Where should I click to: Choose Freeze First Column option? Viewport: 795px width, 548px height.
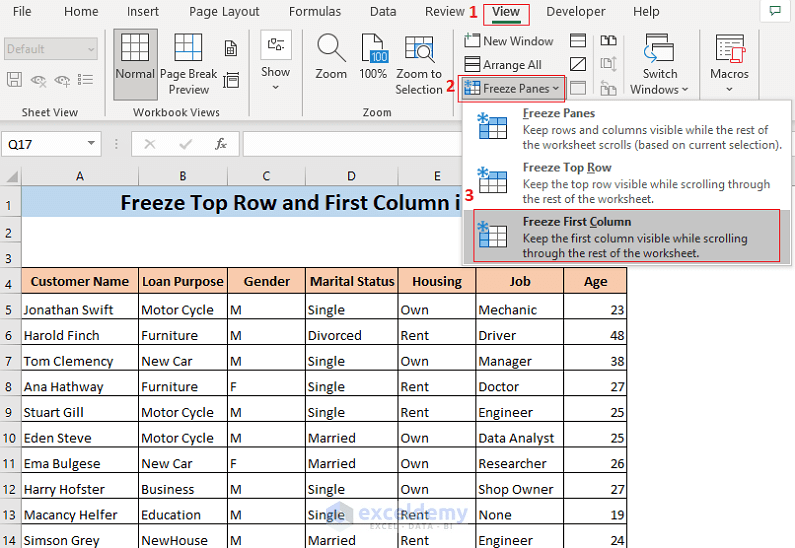click(x=627, y=236)
